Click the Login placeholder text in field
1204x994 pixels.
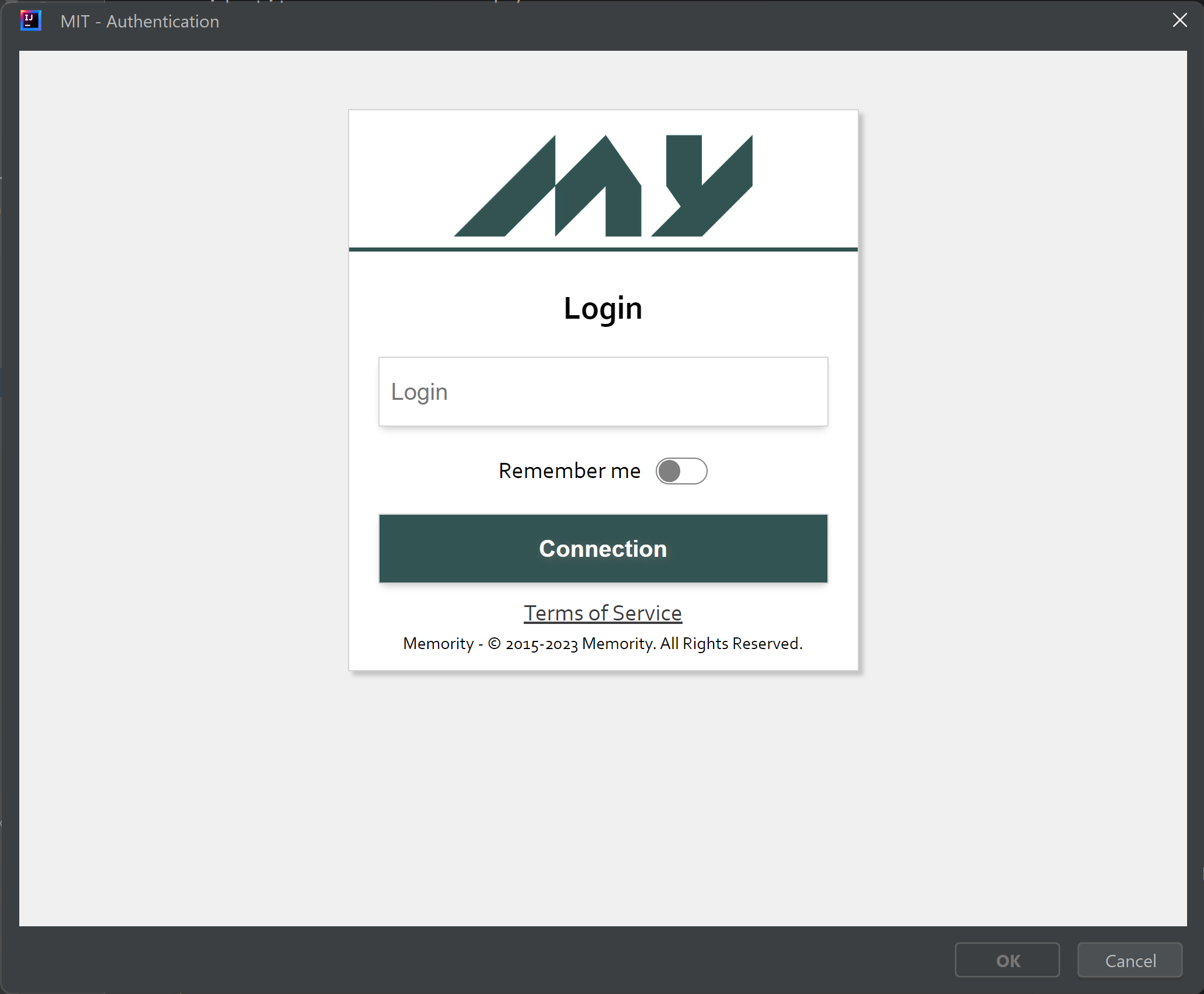pos(419,392)
